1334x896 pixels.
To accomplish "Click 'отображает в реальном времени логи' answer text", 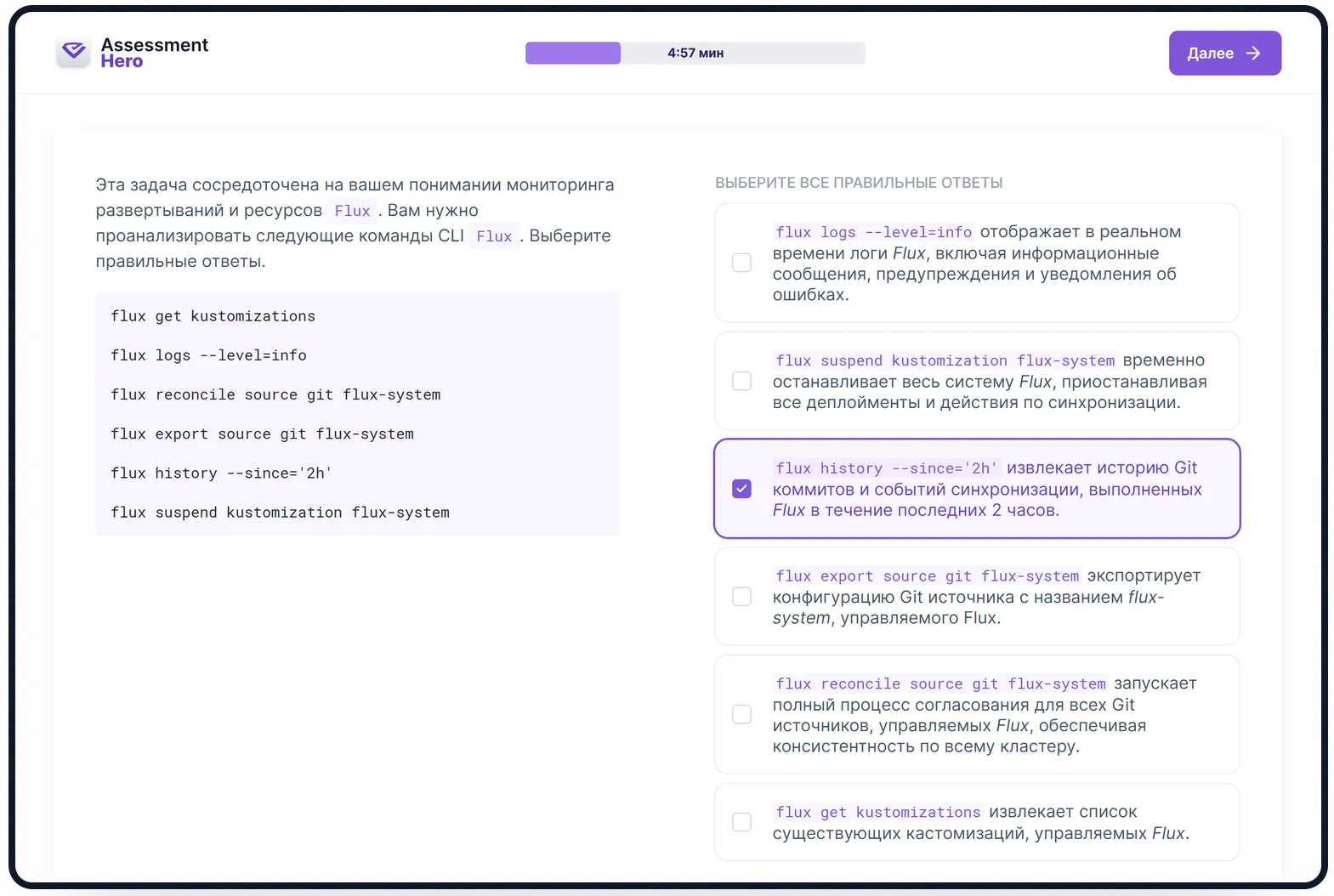I will pyautogui.click(x=976, y=264).
